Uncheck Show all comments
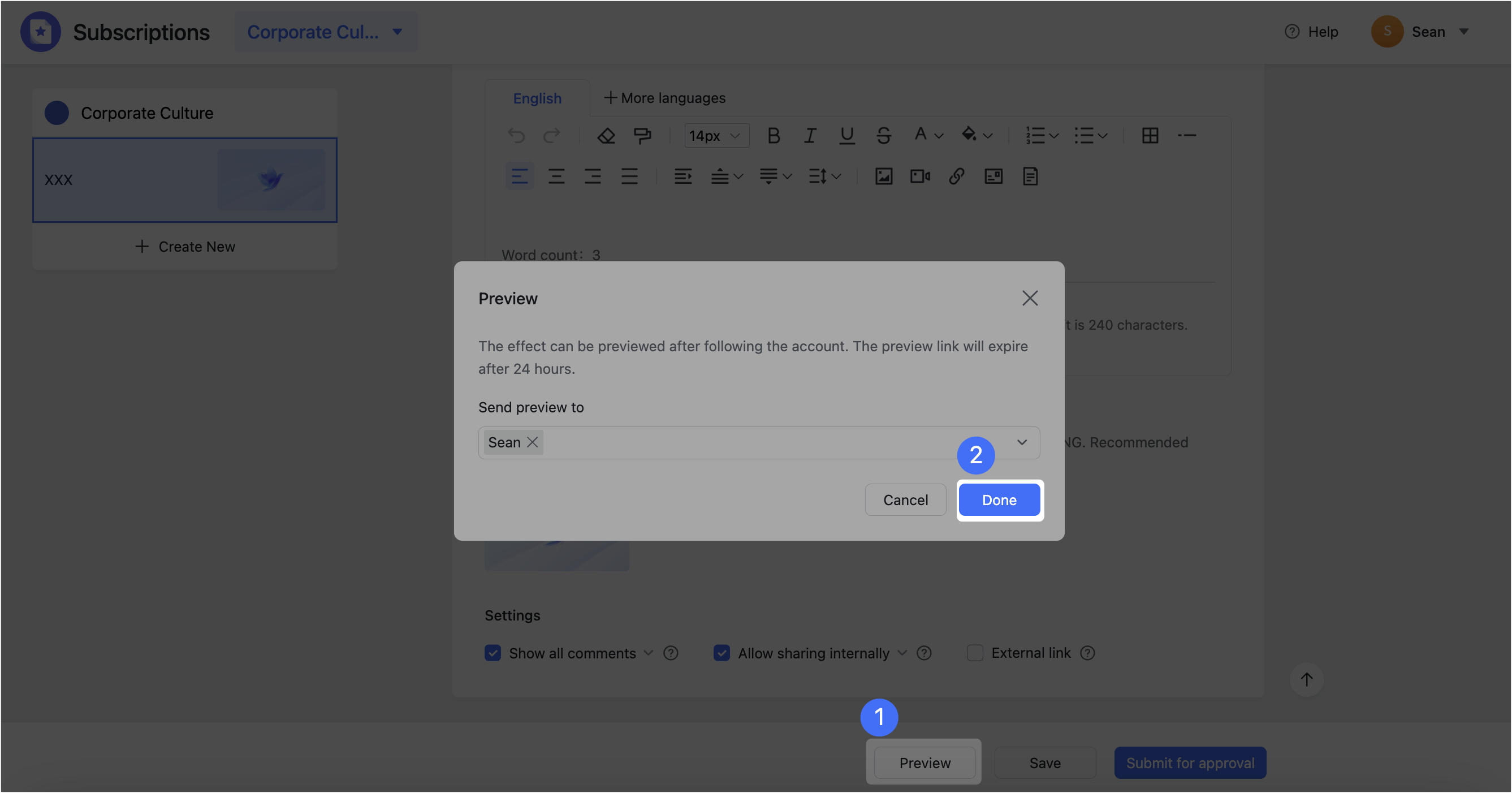Viewport: 1512px width, 793px height. coord(493,653)
